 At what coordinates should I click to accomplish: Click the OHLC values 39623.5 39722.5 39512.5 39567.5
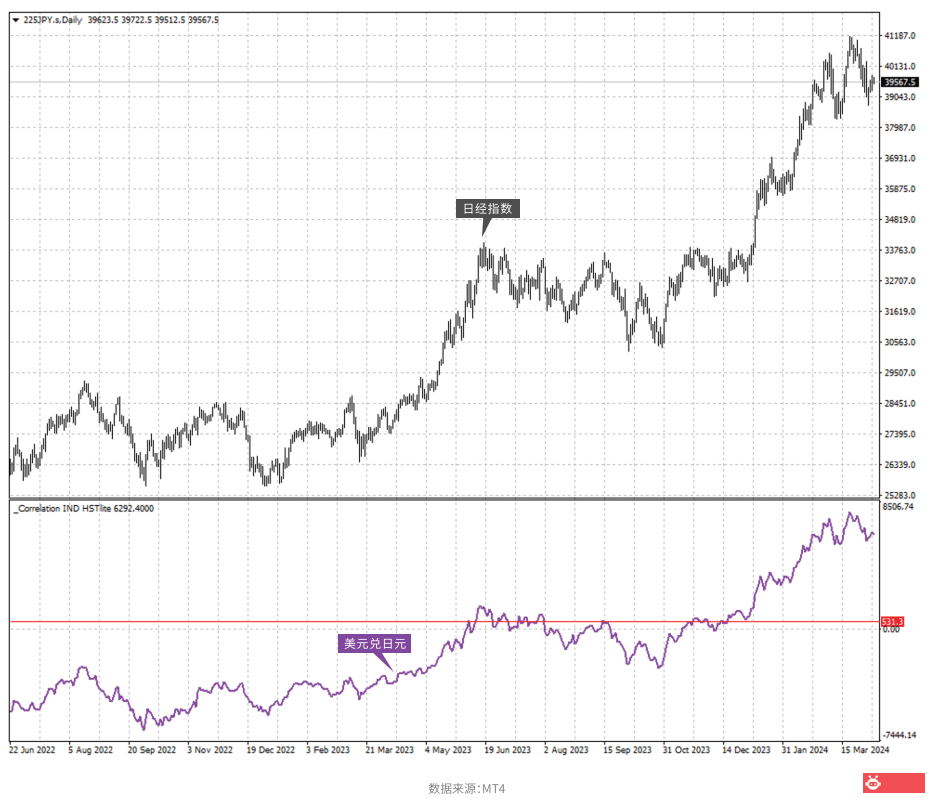(153, 20)
